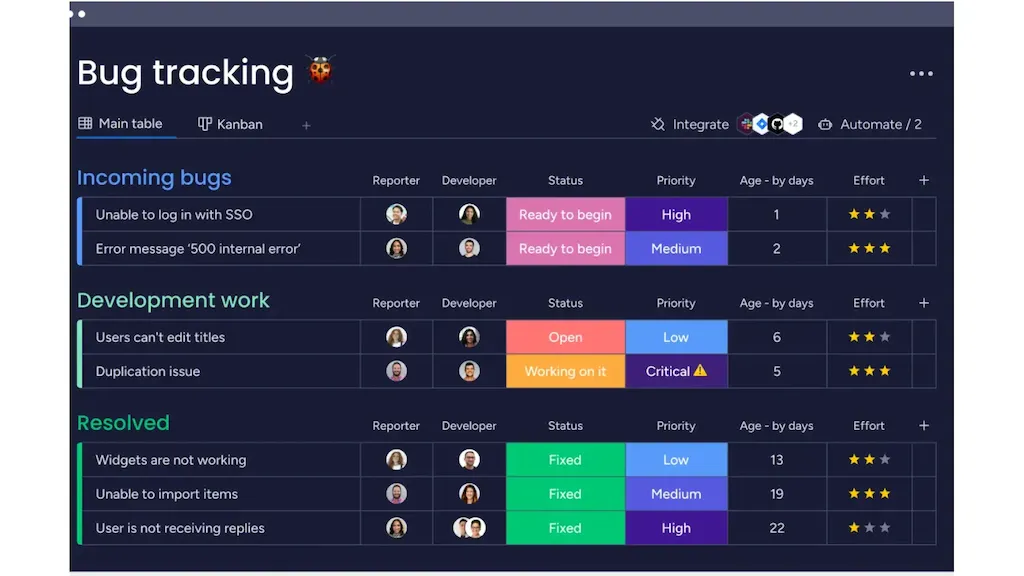Click the Fixed status of Widgets are not working
Image resolution: width=1024 pixels, height=576 pixels.
click(x=566, y=460)
